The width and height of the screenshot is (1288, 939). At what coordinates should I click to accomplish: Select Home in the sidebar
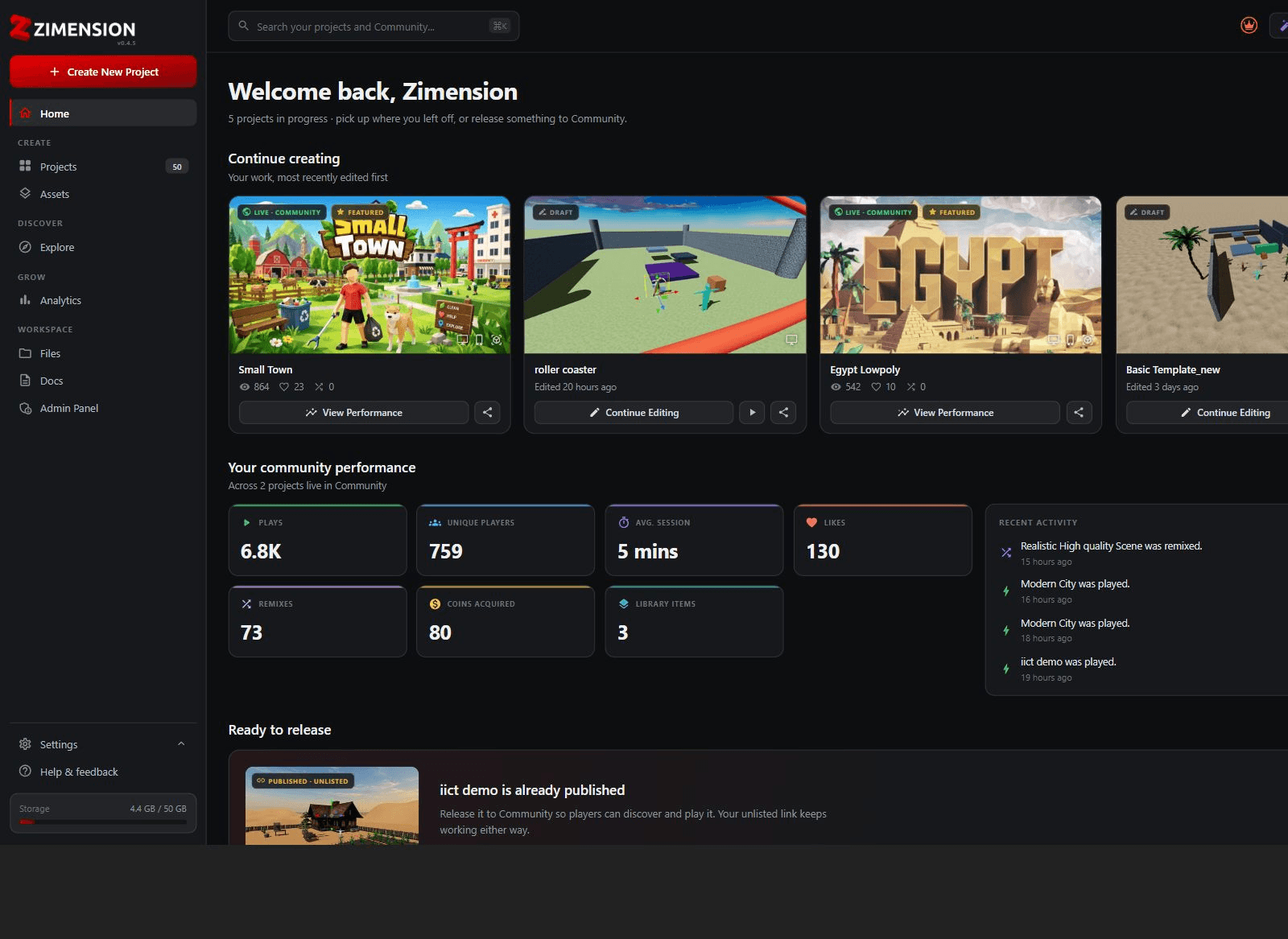click(103, 113)
